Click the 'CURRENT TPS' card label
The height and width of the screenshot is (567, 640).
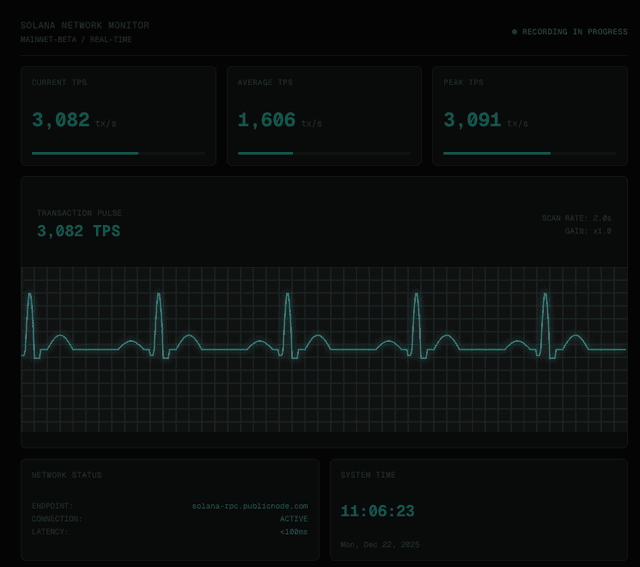click(59, 82)
